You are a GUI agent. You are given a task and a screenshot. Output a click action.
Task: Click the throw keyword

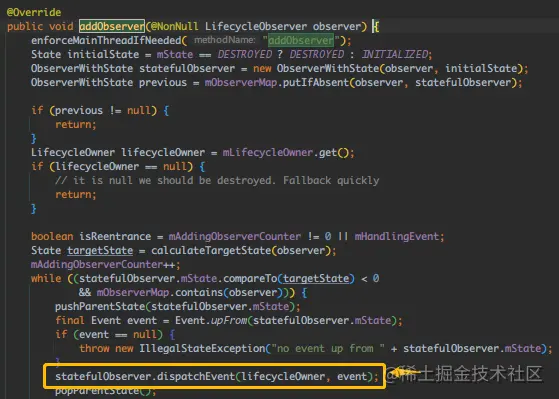click(x=94, y=348)
